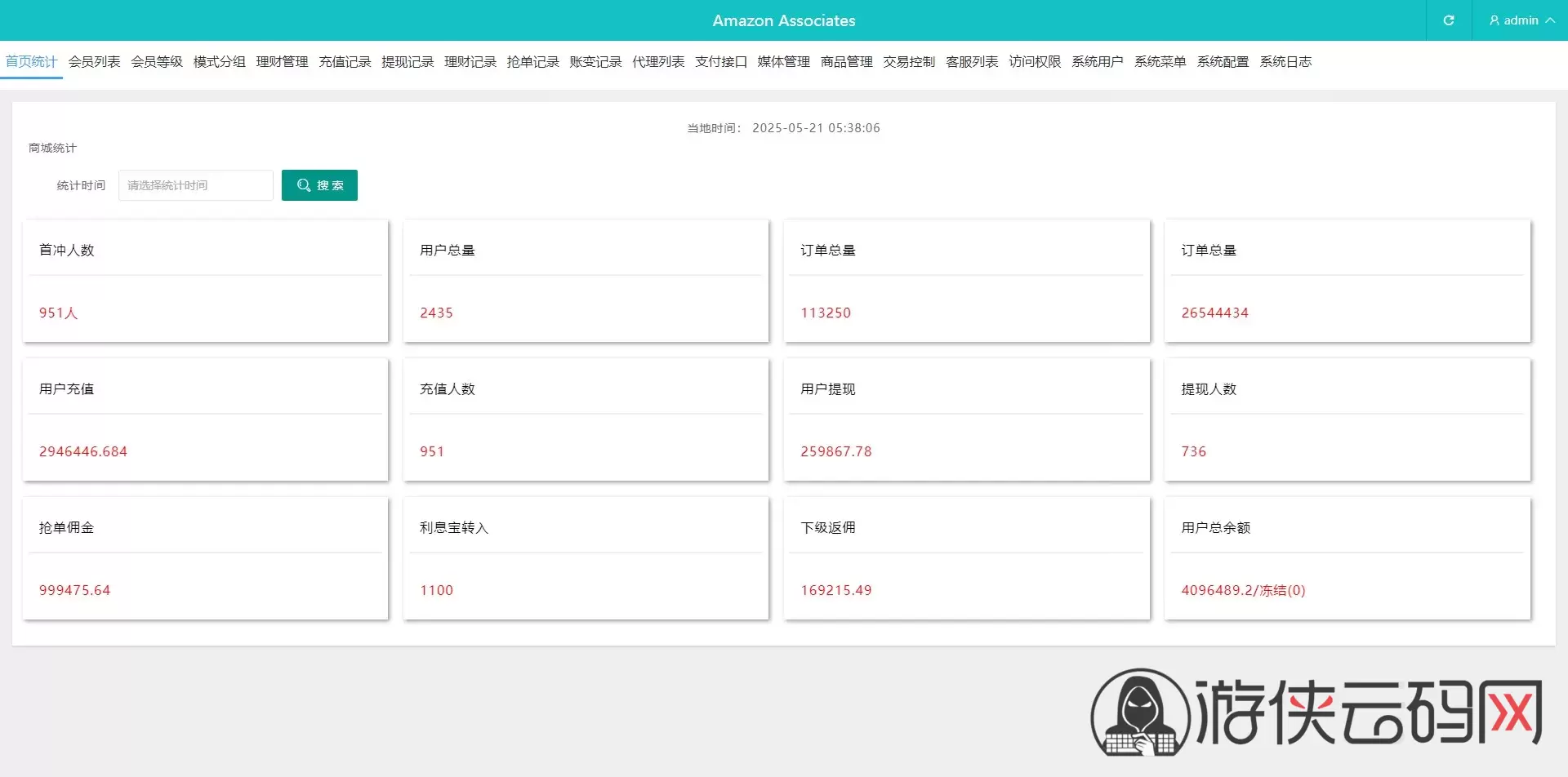Click the 首冲人数 value 951人
1568x777 pixels.
tap(59, 313)
